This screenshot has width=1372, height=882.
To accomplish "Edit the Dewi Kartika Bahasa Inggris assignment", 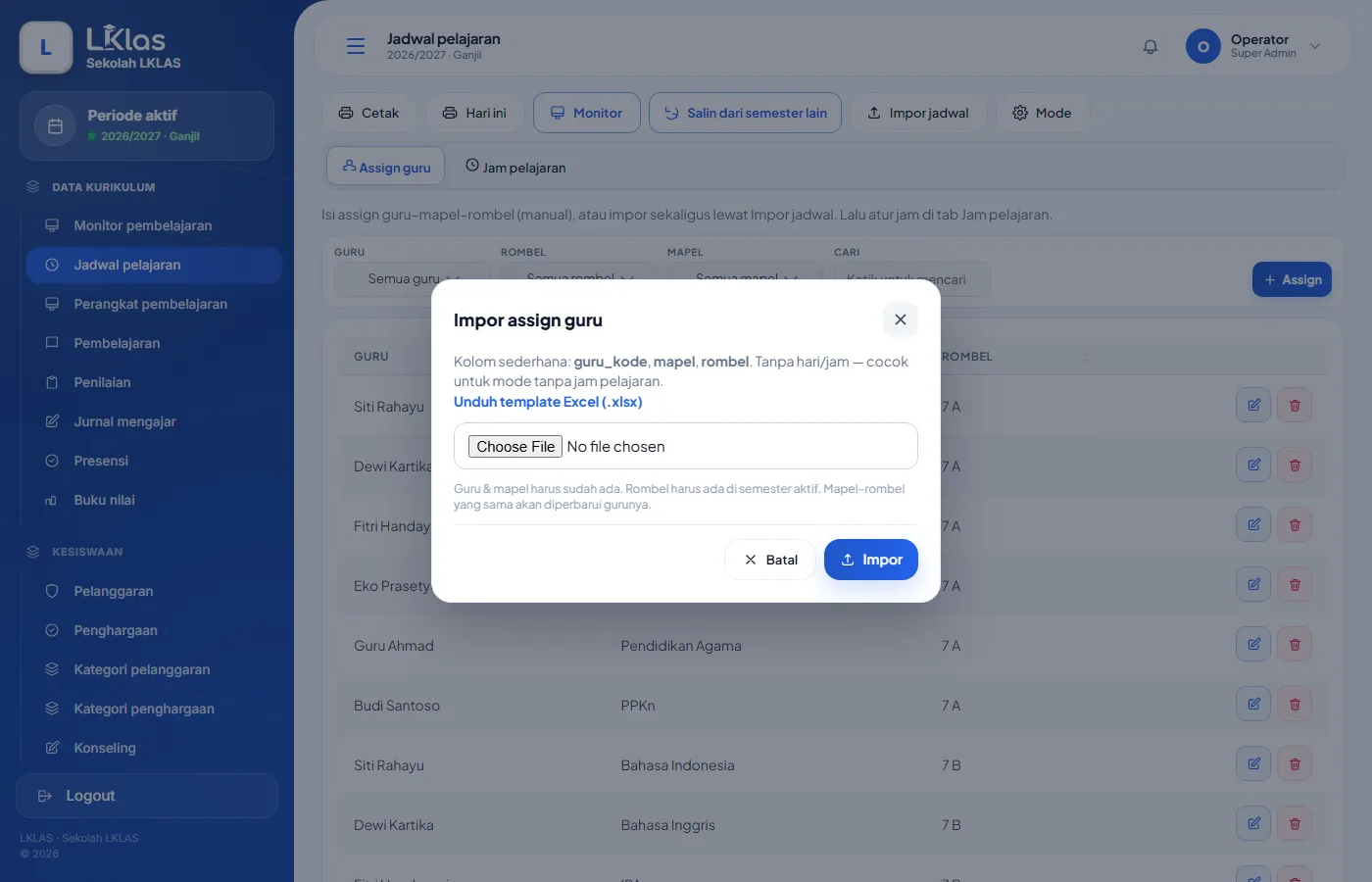I will pyautogui.click(x=1253, y=824).
